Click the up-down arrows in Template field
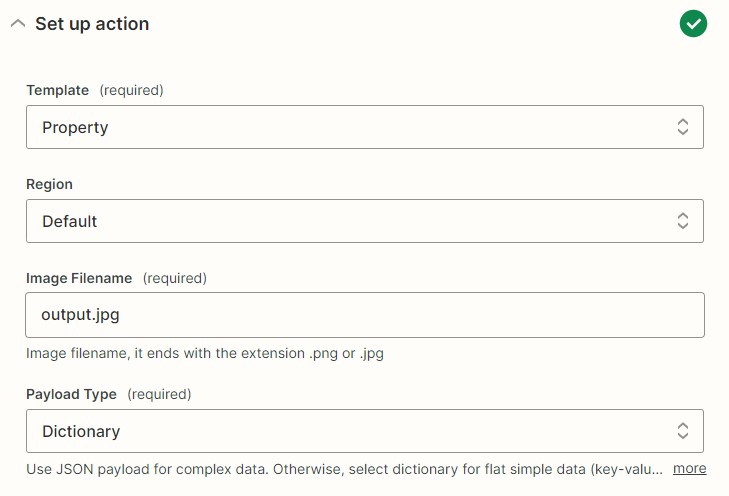729x496 pixels. click(683, 127)
